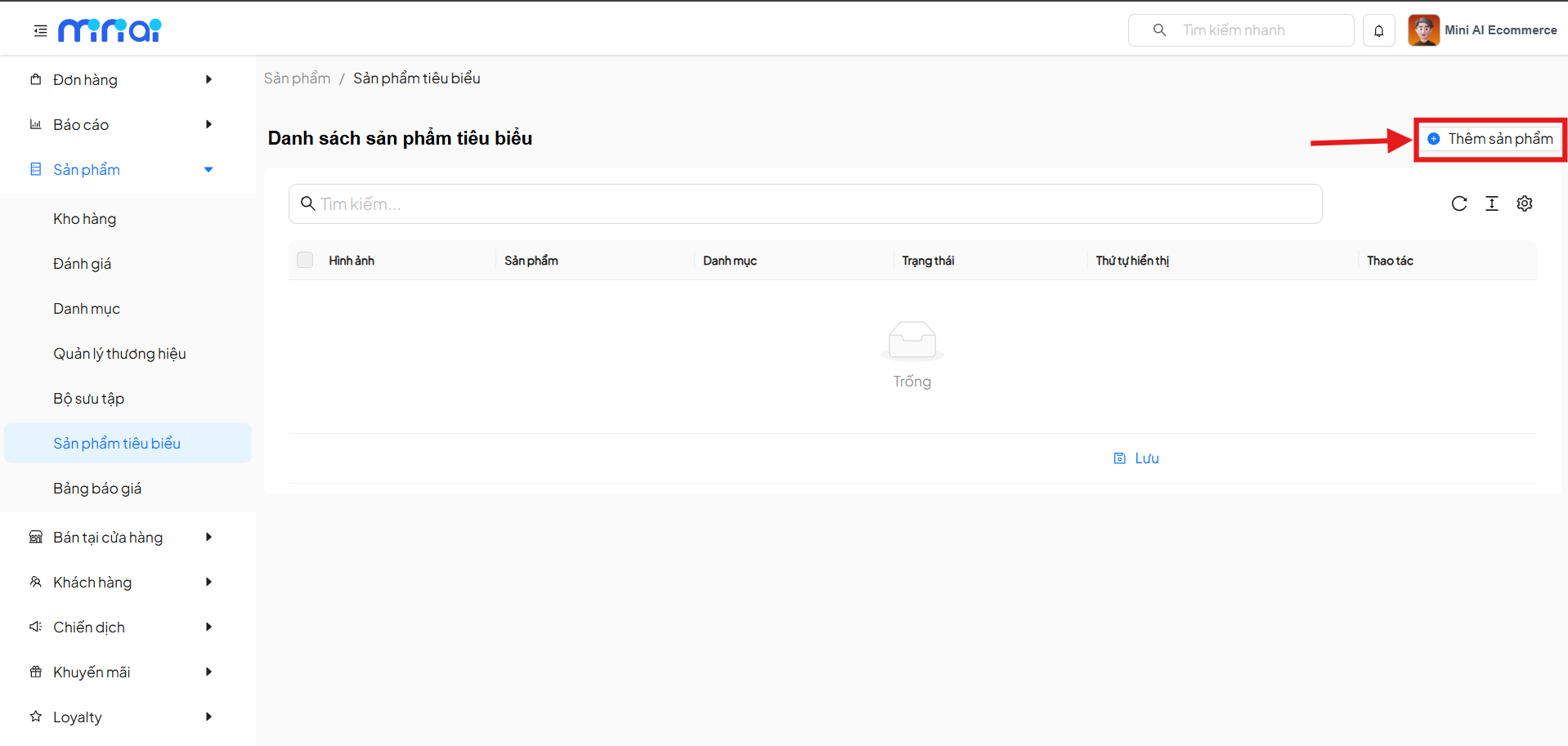Image resolution: width=1568 pixels, height=746 pixels.
Task: Click the Thêm sản phẩm button
Action: (x=1490, y=139)
